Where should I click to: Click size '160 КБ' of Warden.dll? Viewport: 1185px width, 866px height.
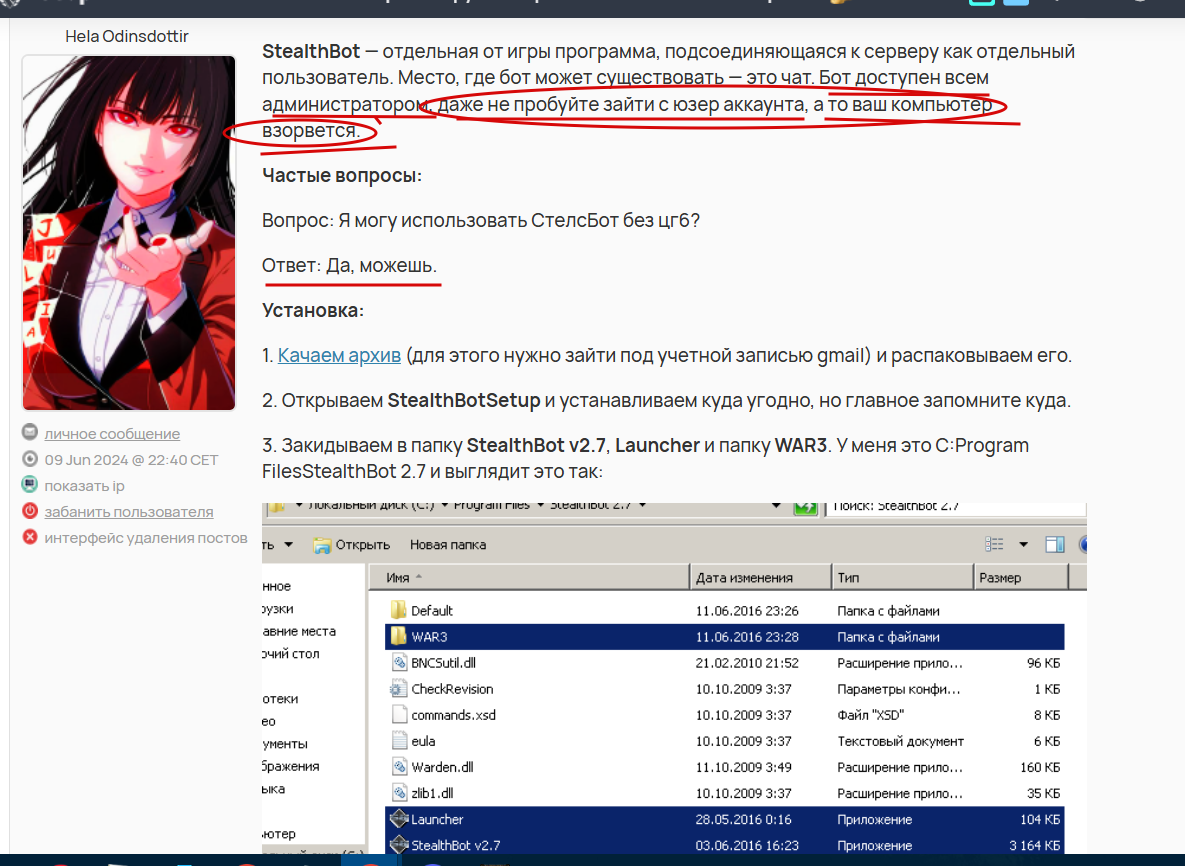pos(1040,767)
